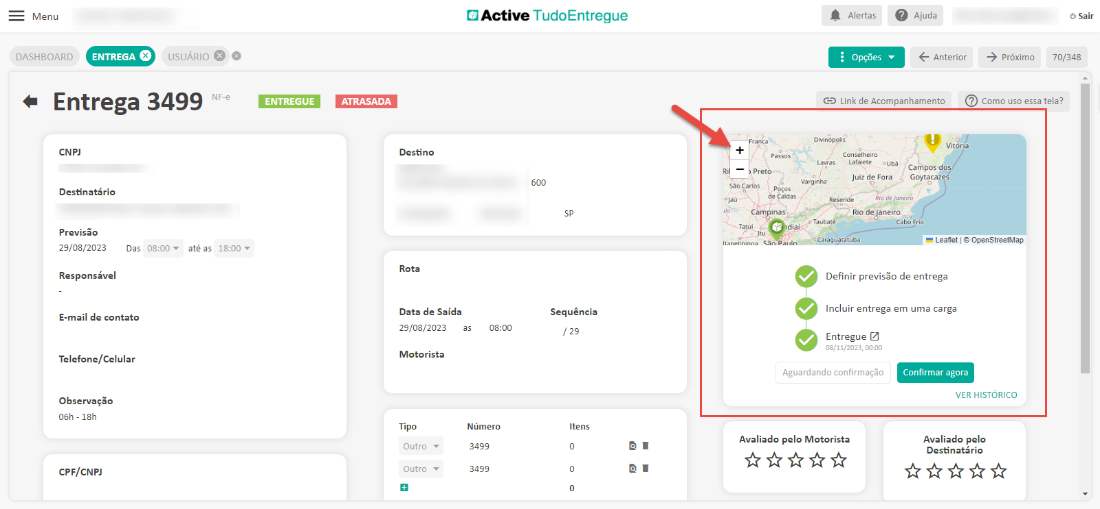Screen dimensions: 1100x509
Task: Open the até as 18:00 time dropdown
Action: (x=234, y=248)
